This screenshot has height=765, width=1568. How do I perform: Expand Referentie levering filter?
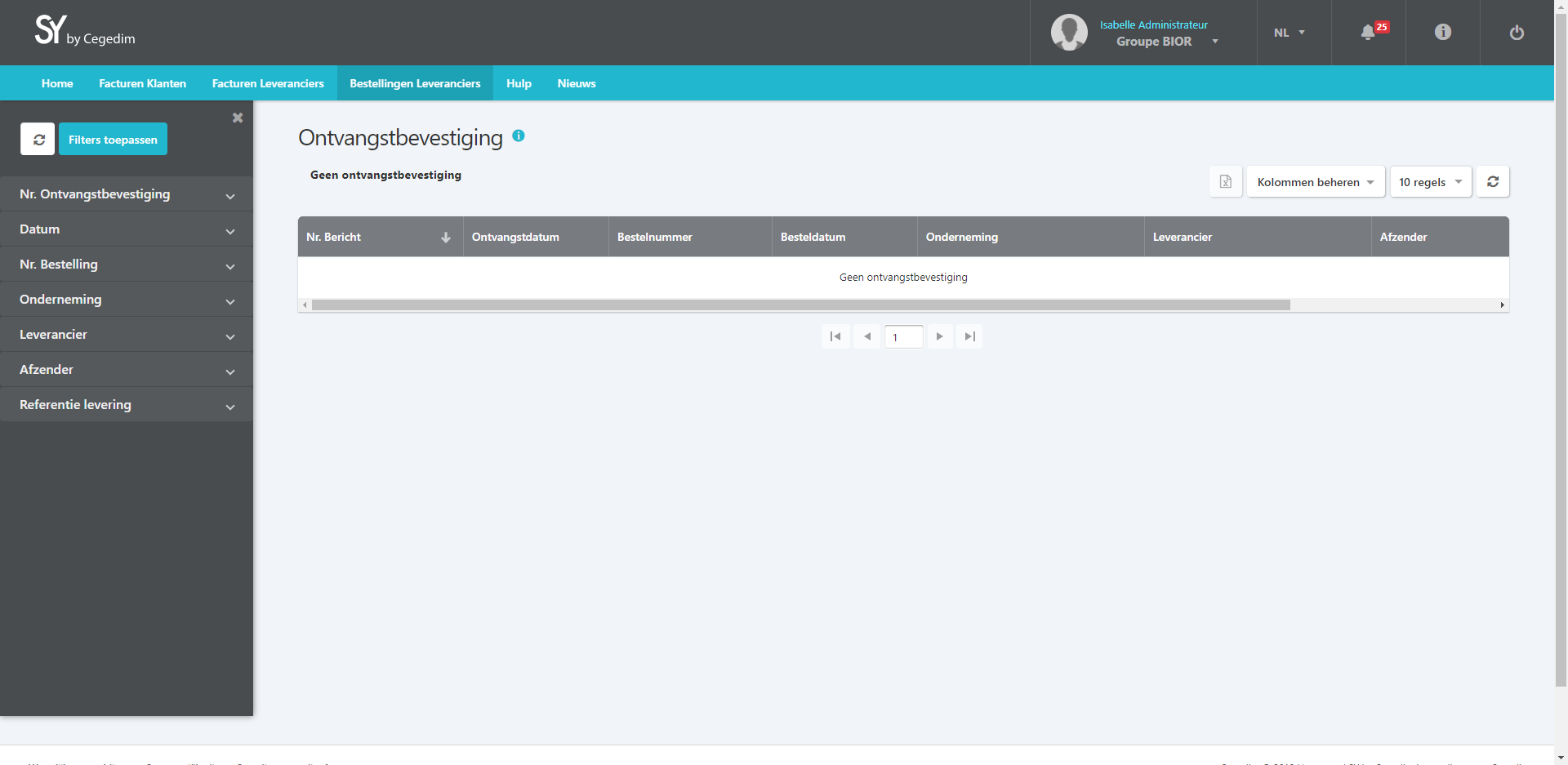point(127,405)
